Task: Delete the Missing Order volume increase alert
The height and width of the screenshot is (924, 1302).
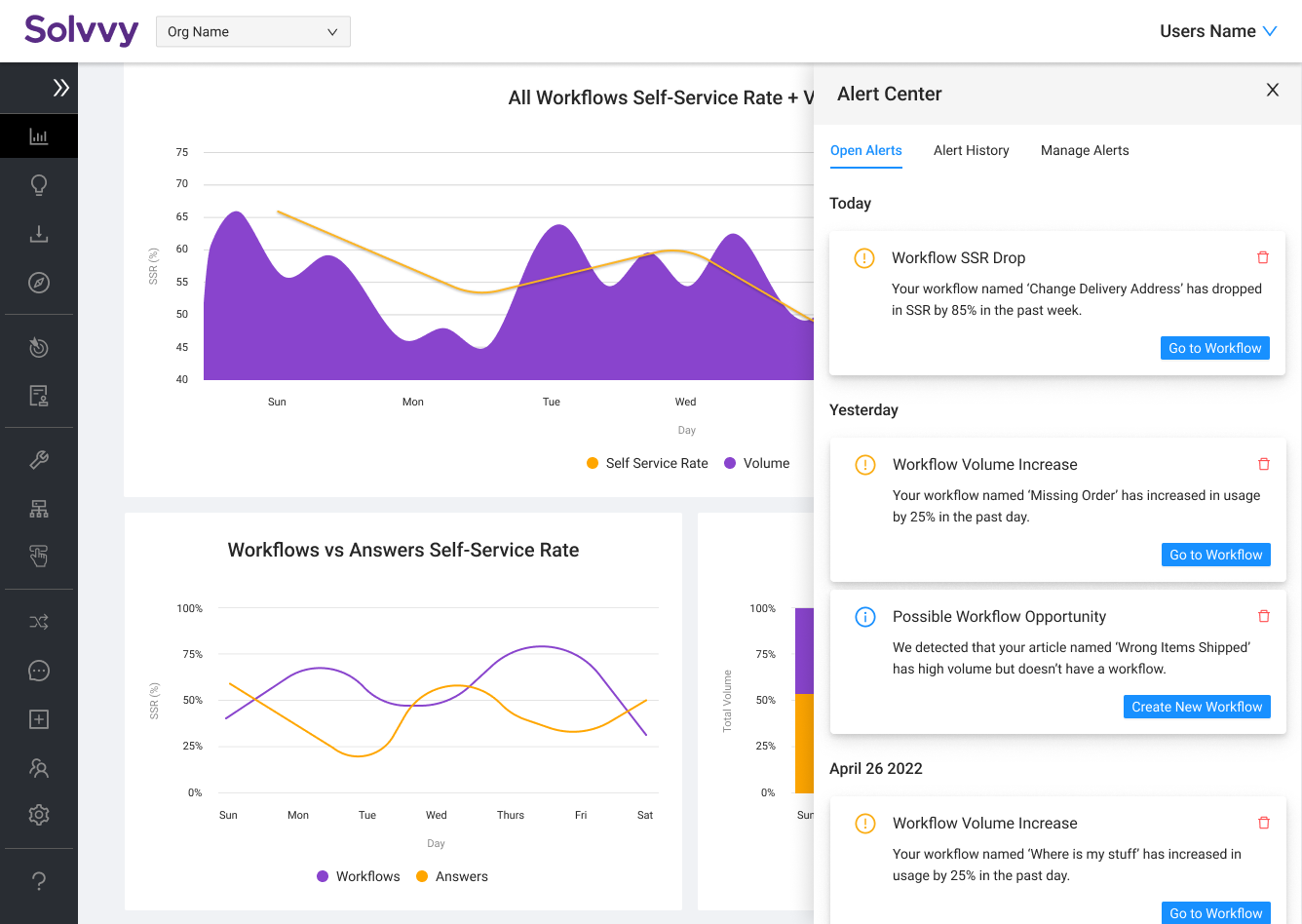Action: coord(1264,464)
